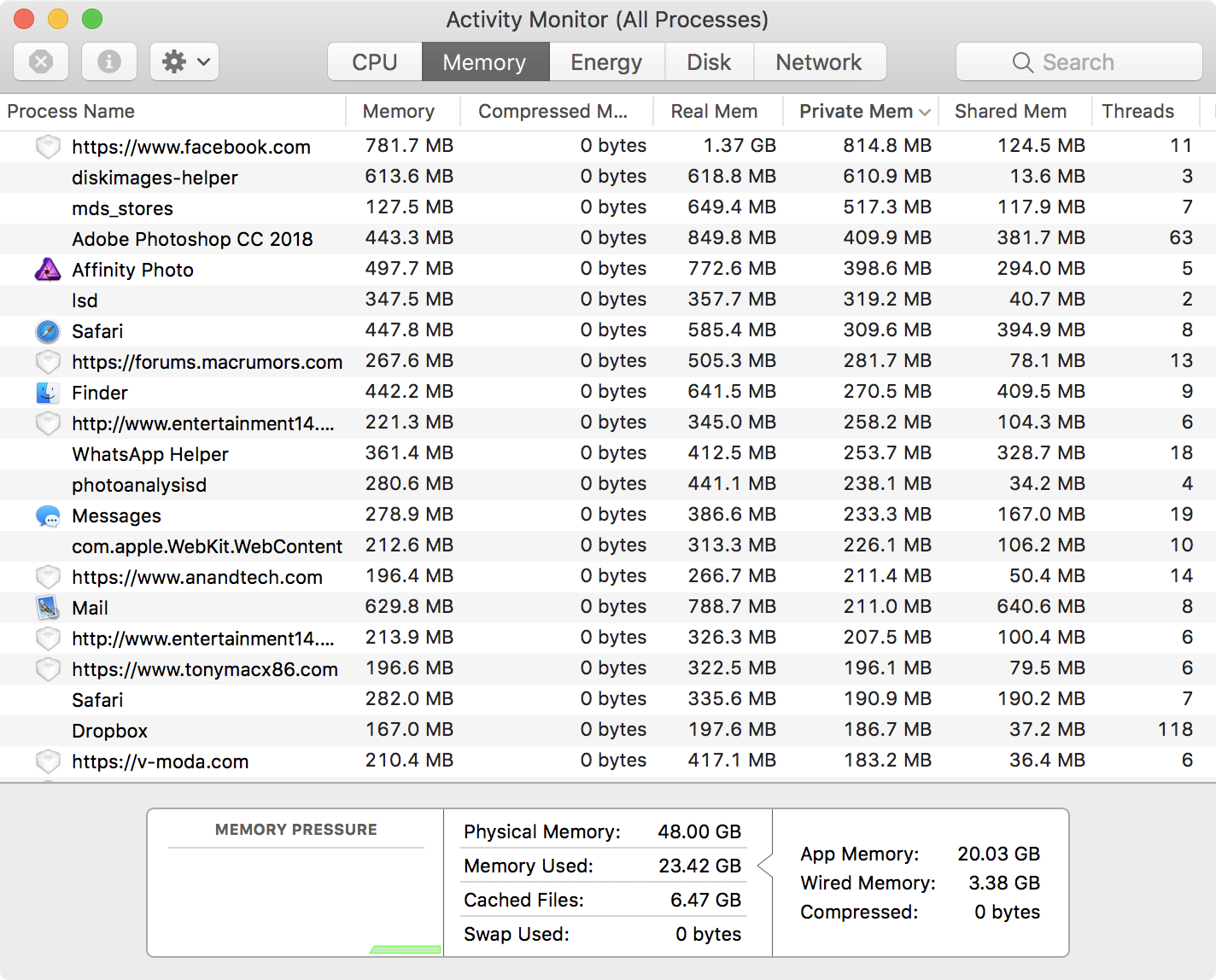Click the yellow minimize window button
This screenshot has width=1216, height=980.
pyautogui.click(x=58, y=19)
